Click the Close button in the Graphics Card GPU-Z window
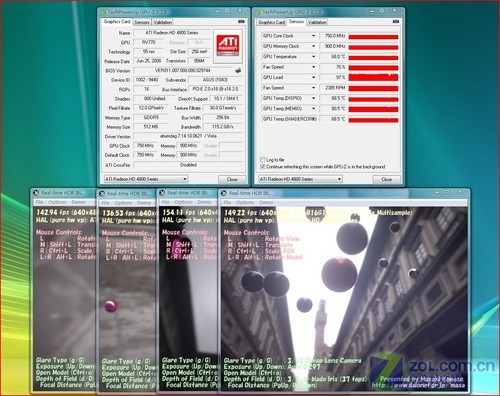The image size is (500, 396). tap(232, 179)
